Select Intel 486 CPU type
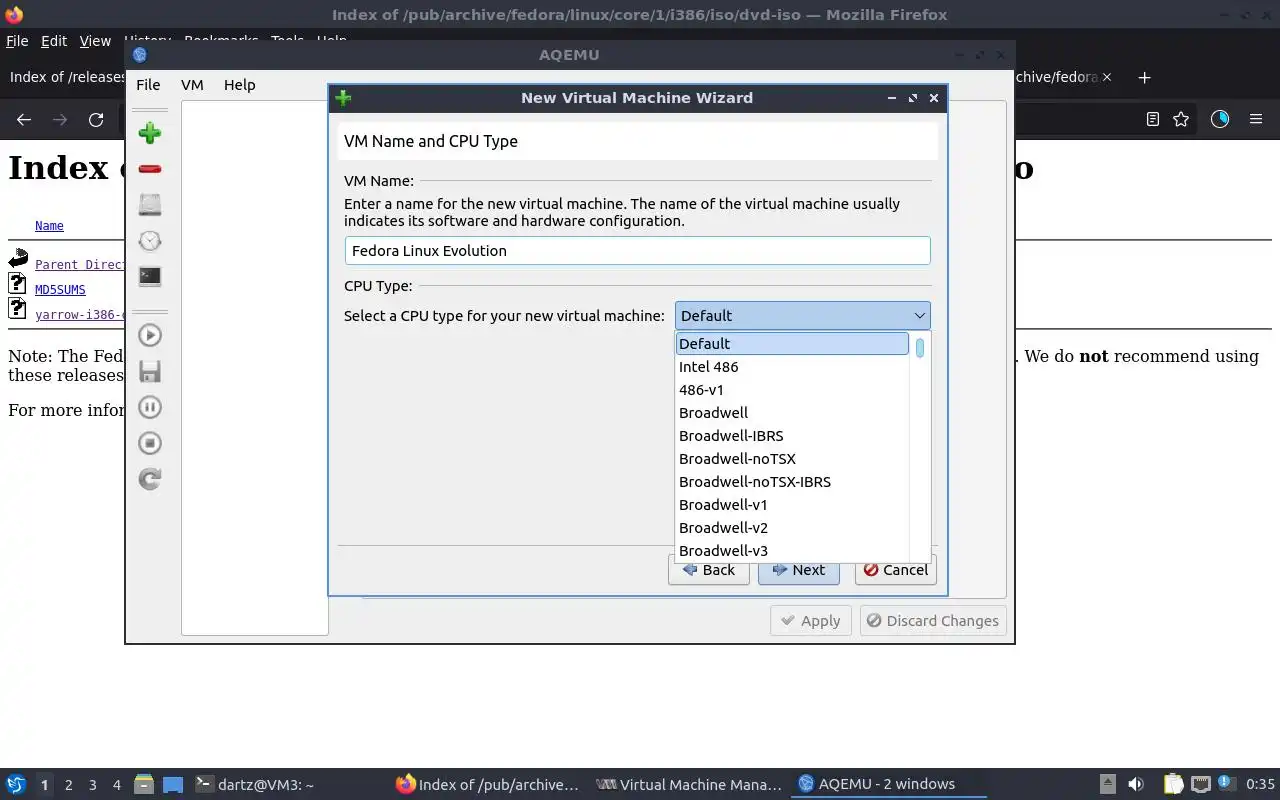This screenshot has width=1280, height=800. coord(792,366)
